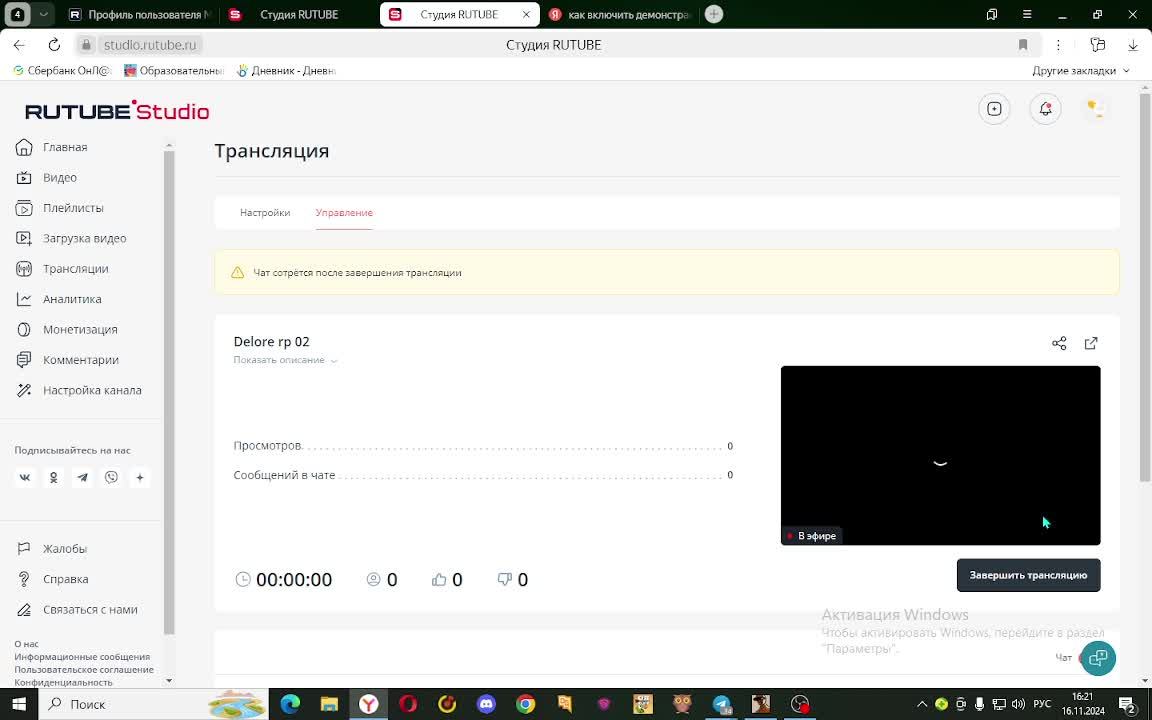Go back in browser
Image resolution: width=1152 pixels, height=720 pixels.
(19, 45)
